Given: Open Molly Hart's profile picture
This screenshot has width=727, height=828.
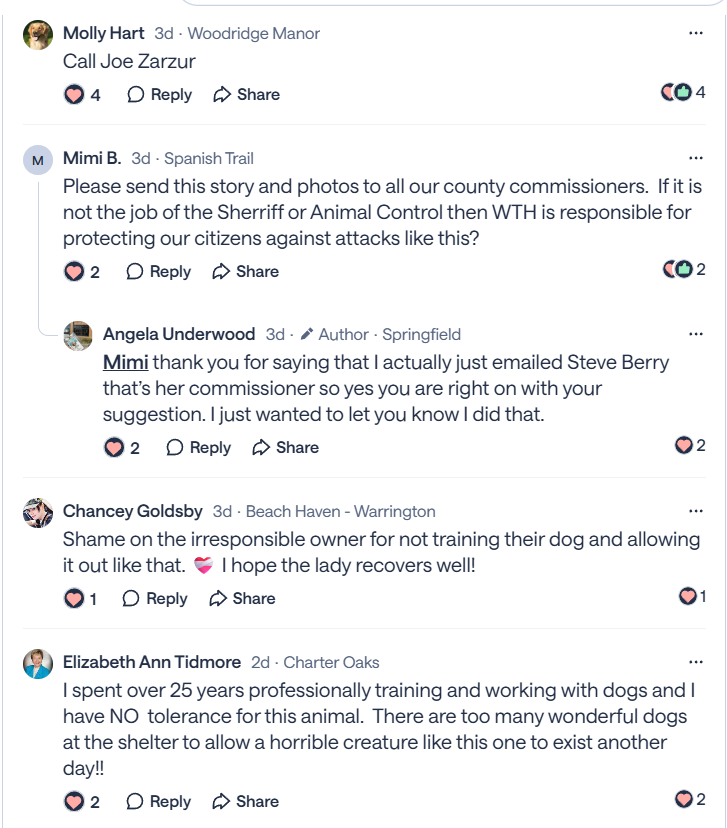Looking at the screenshot, I should 38,35.
